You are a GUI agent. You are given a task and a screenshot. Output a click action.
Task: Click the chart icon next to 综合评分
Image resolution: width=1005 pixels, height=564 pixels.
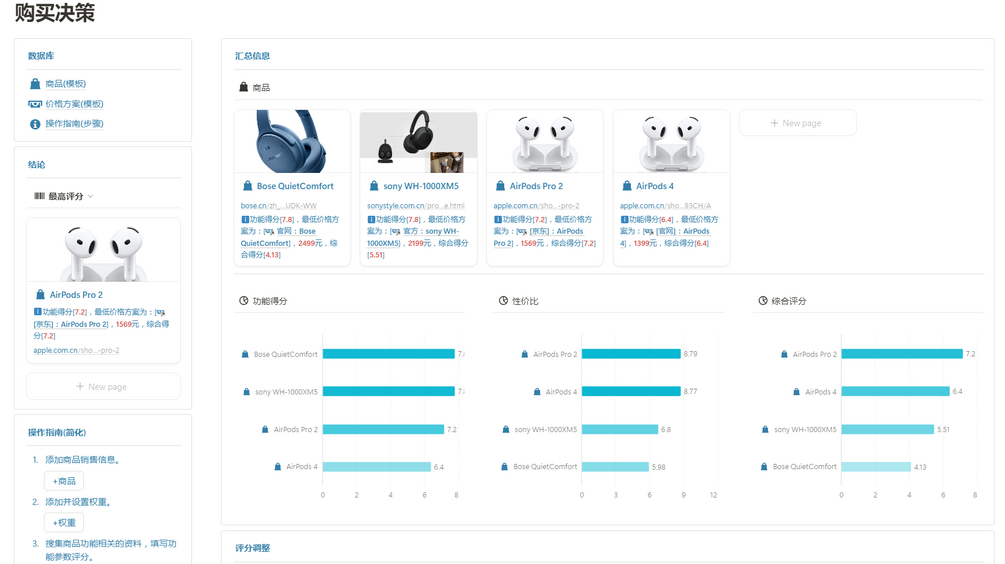pos(763,301)
